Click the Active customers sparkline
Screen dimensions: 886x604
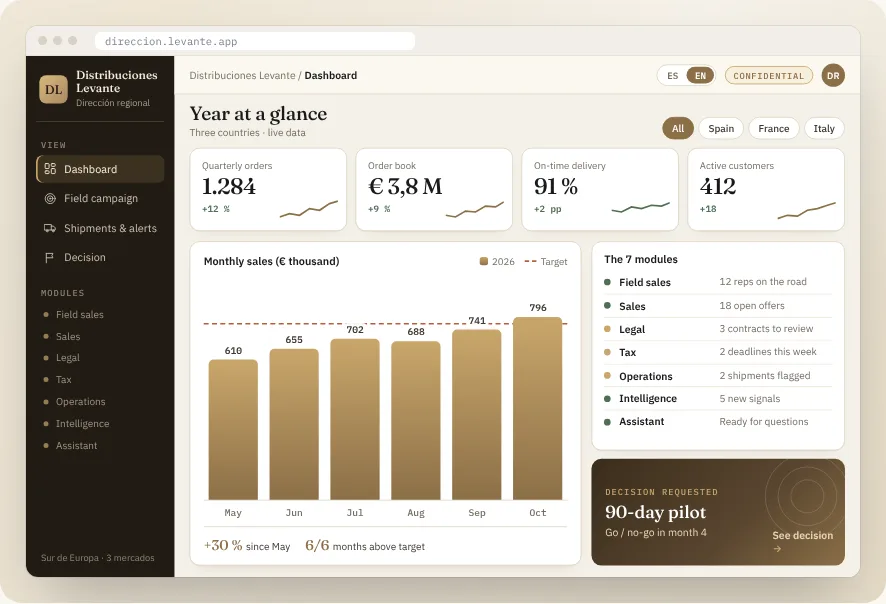[806, 210]
